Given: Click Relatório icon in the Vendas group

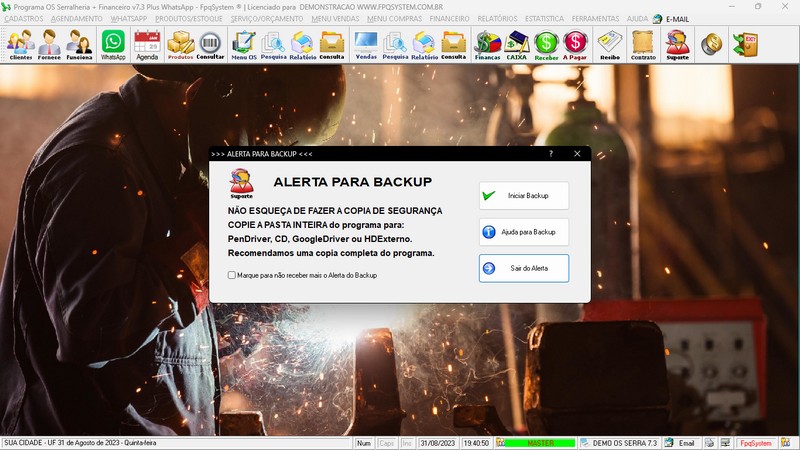Looking at the screenshot, I should [x=424, y=44].
